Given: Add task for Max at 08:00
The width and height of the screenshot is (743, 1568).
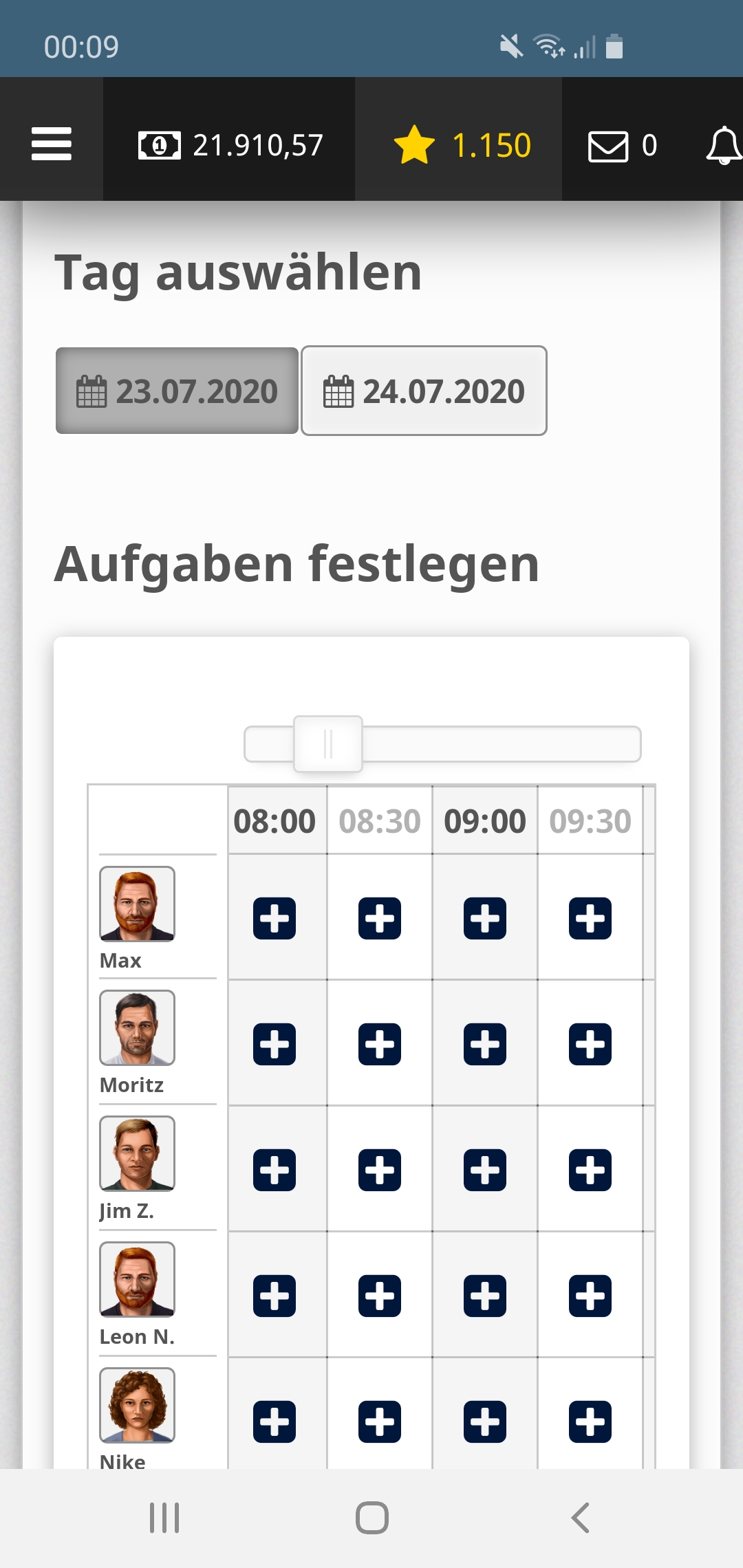Looking at the screenshot, I should click(274, 918).
